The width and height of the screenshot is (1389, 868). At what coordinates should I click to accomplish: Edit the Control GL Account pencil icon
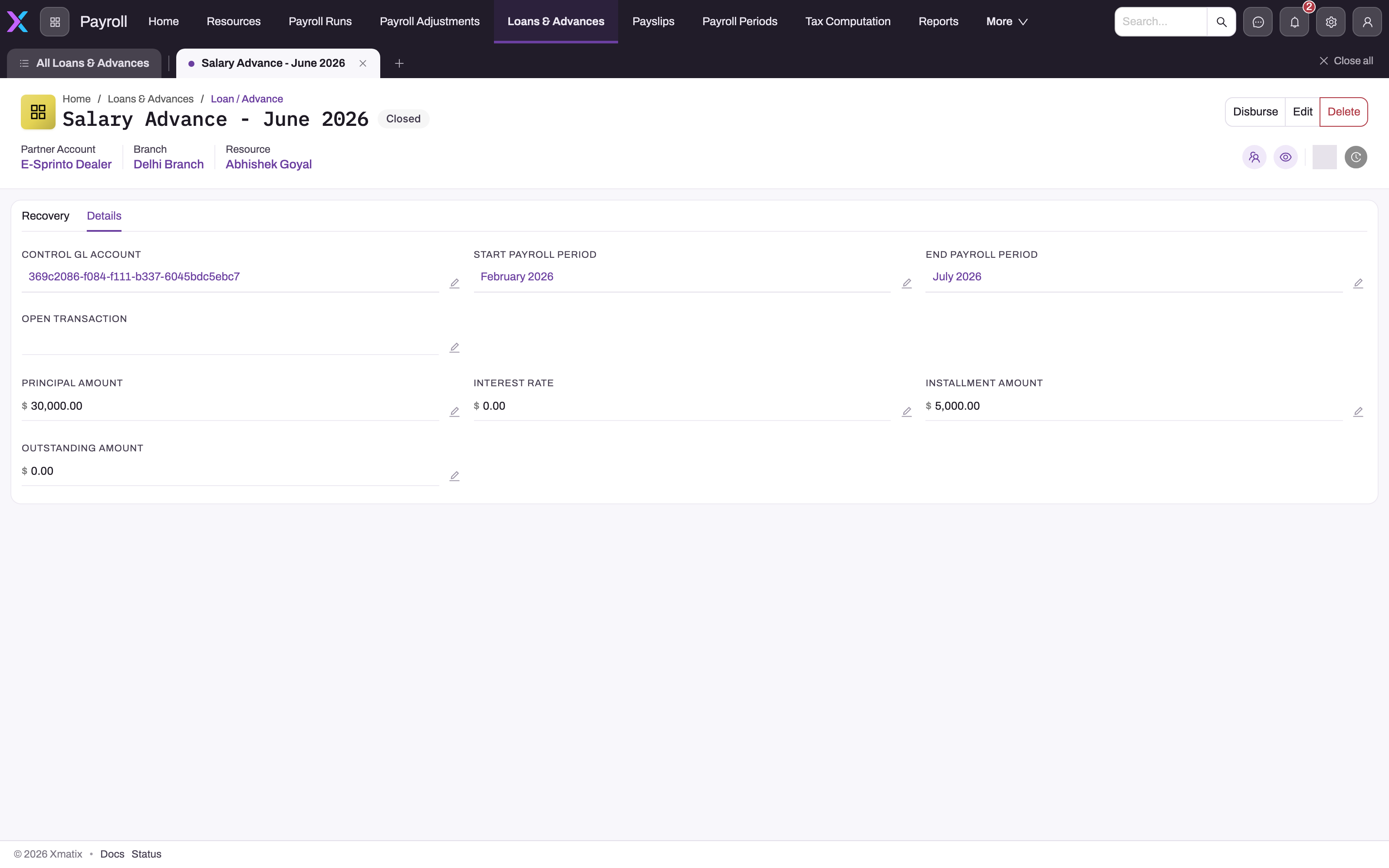(454, 283)
